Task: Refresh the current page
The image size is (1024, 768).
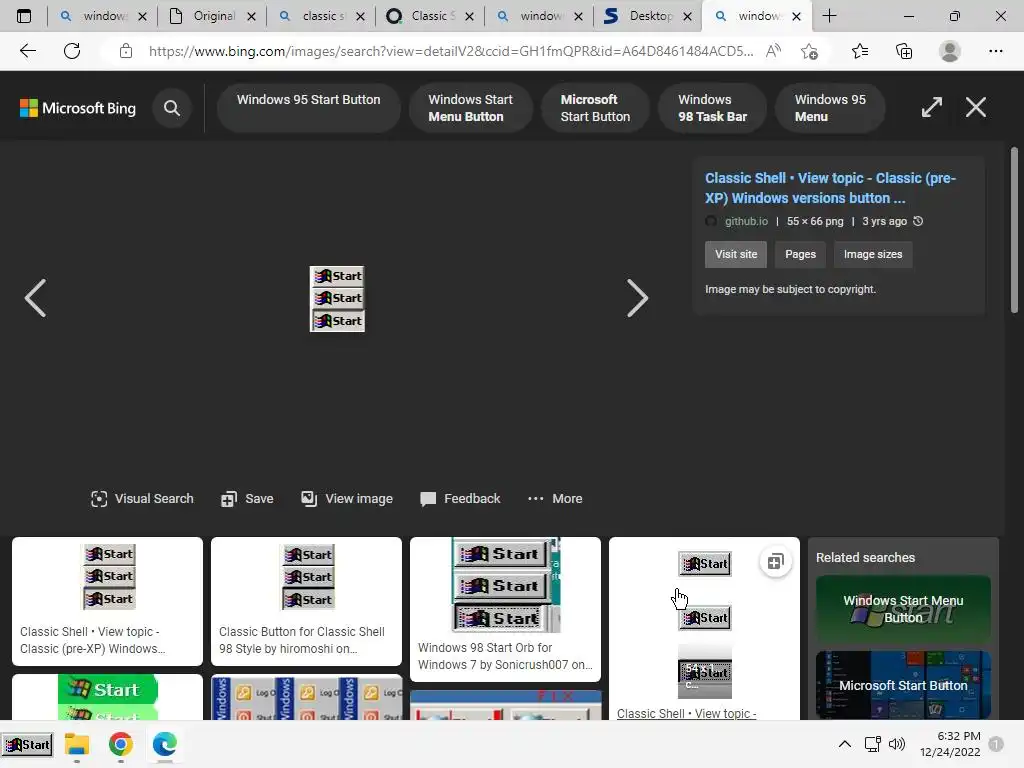Action: pos(72,51)
